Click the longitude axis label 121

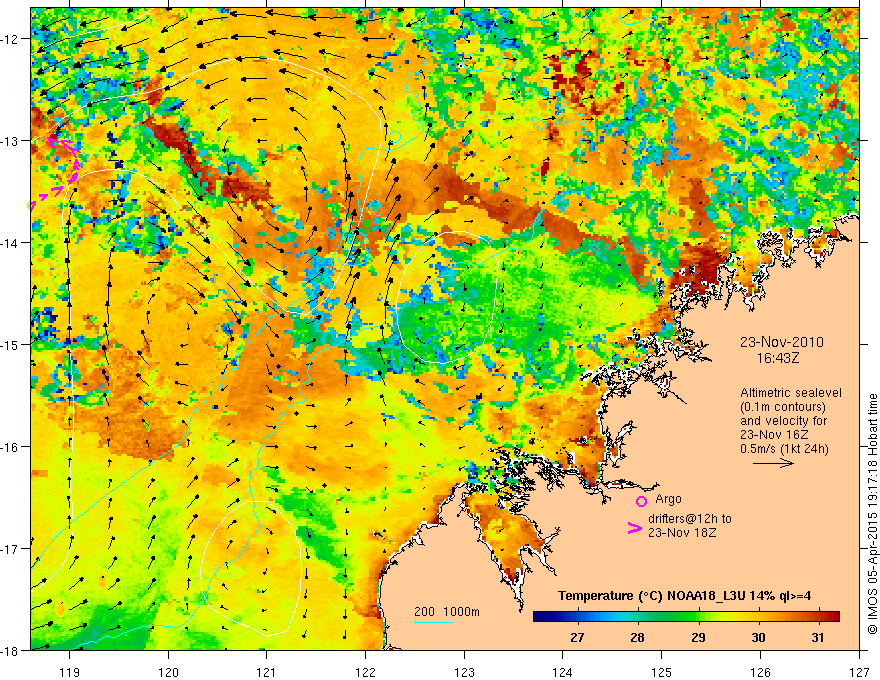267,672
